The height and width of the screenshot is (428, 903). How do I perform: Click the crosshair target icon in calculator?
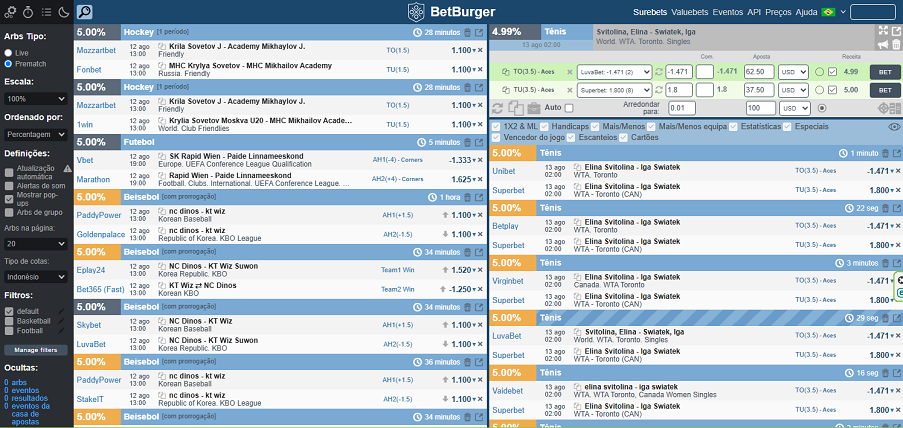click(883, 108)
